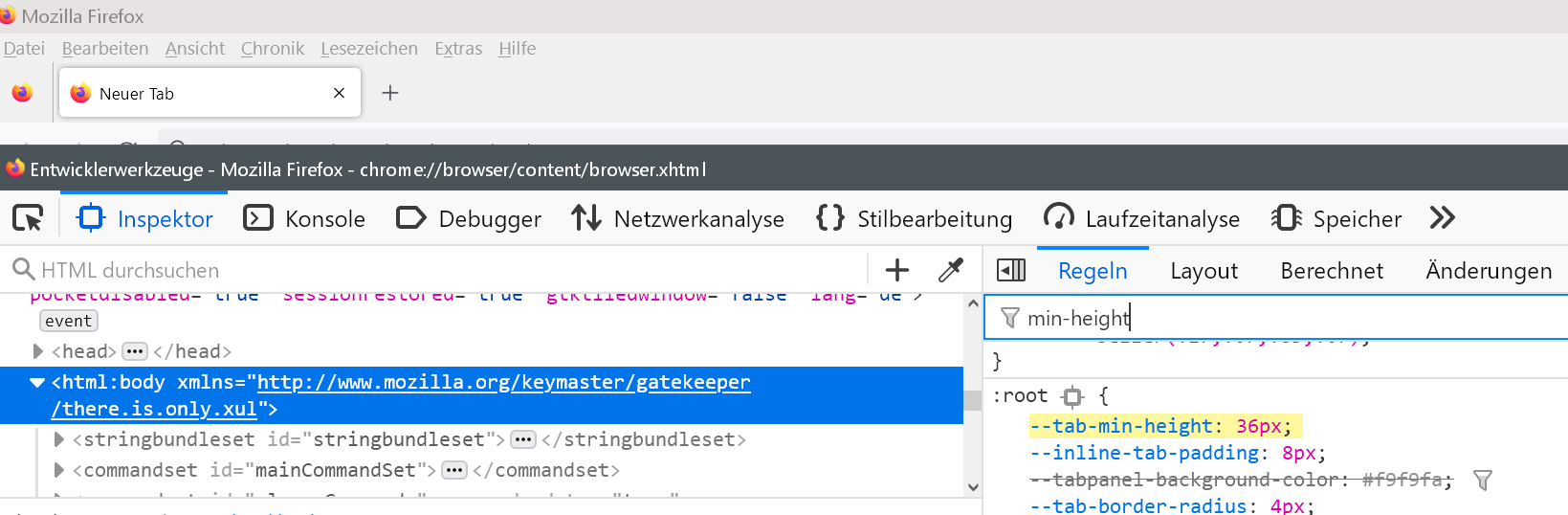Click the :root selector highlighter icon
The height and width of the screenshot is (515, 1568).
(1072, 396)
